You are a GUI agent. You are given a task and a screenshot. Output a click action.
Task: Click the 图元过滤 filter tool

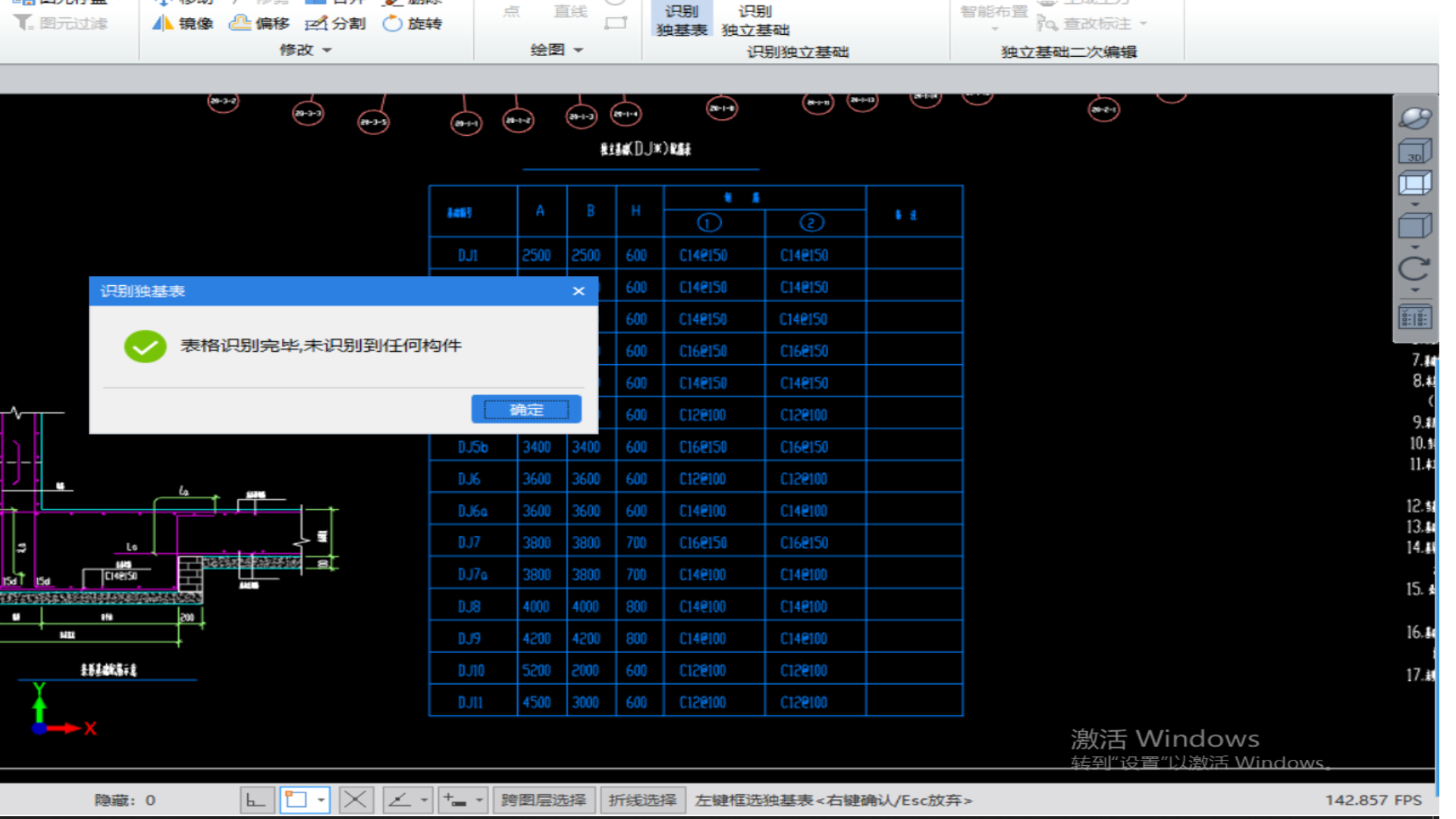click(61, 24)
